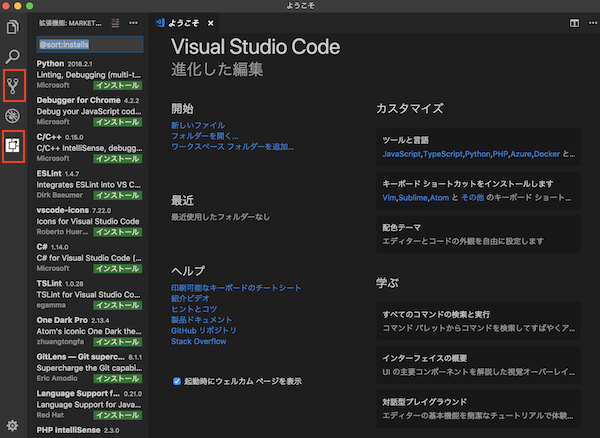Split the editor layout

point(574,23)
